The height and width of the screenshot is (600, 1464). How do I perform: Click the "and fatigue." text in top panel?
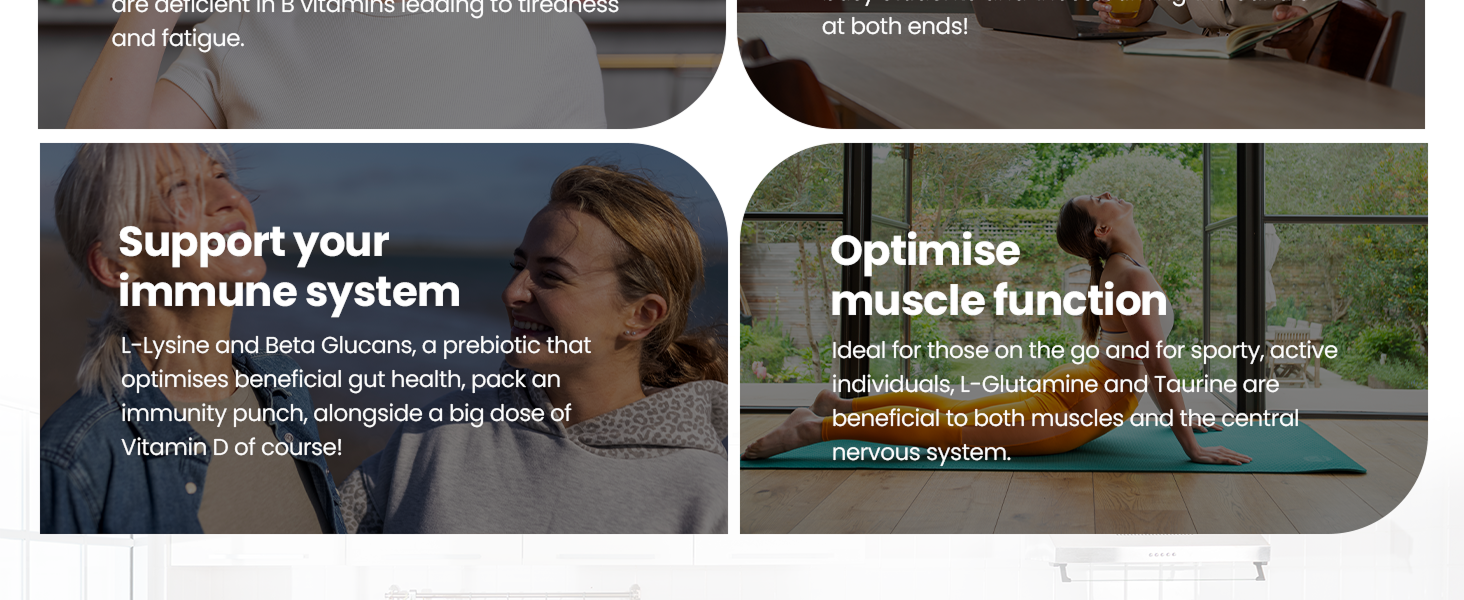coord(178,39)
